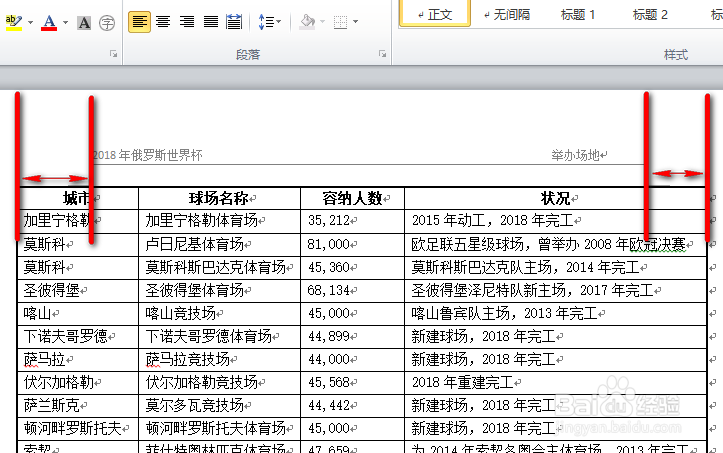Click cell 欧足联五星级球场 status text
The width and height of the screenshot is (723, 453).
(x=555, y=244)
